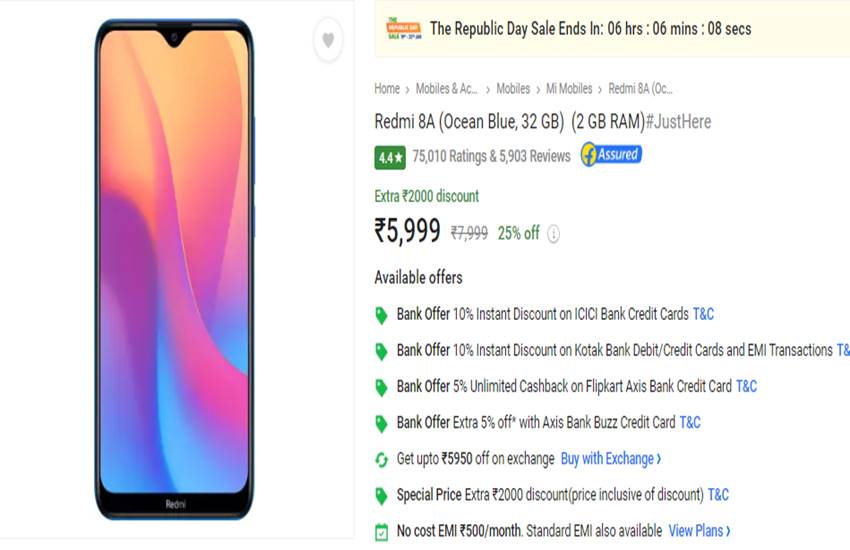Click exchange arrows icon beside Get upto
Viewport: 850px width, 550px height.
click(x=381, y=459)
